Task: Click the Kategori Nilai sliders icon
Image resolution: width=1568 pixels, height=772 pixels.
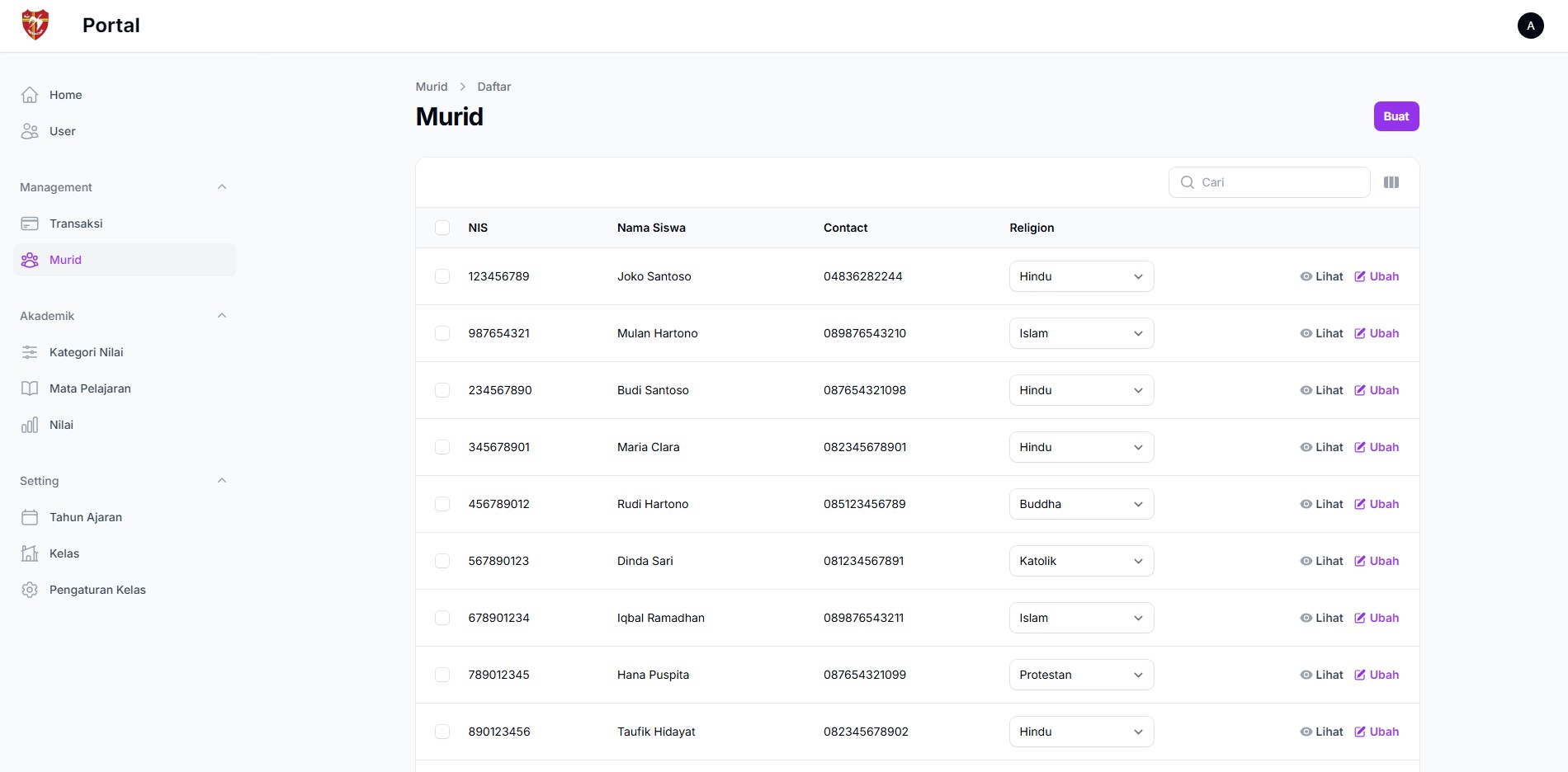Action: tap(30, 352)
